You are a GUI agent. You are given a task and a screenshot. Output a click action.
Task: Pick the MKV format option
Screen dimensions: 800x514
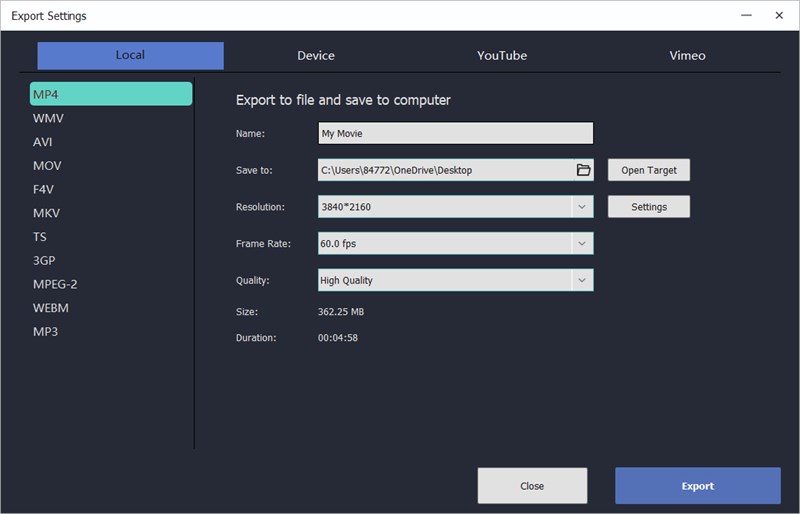coord(46,213)
